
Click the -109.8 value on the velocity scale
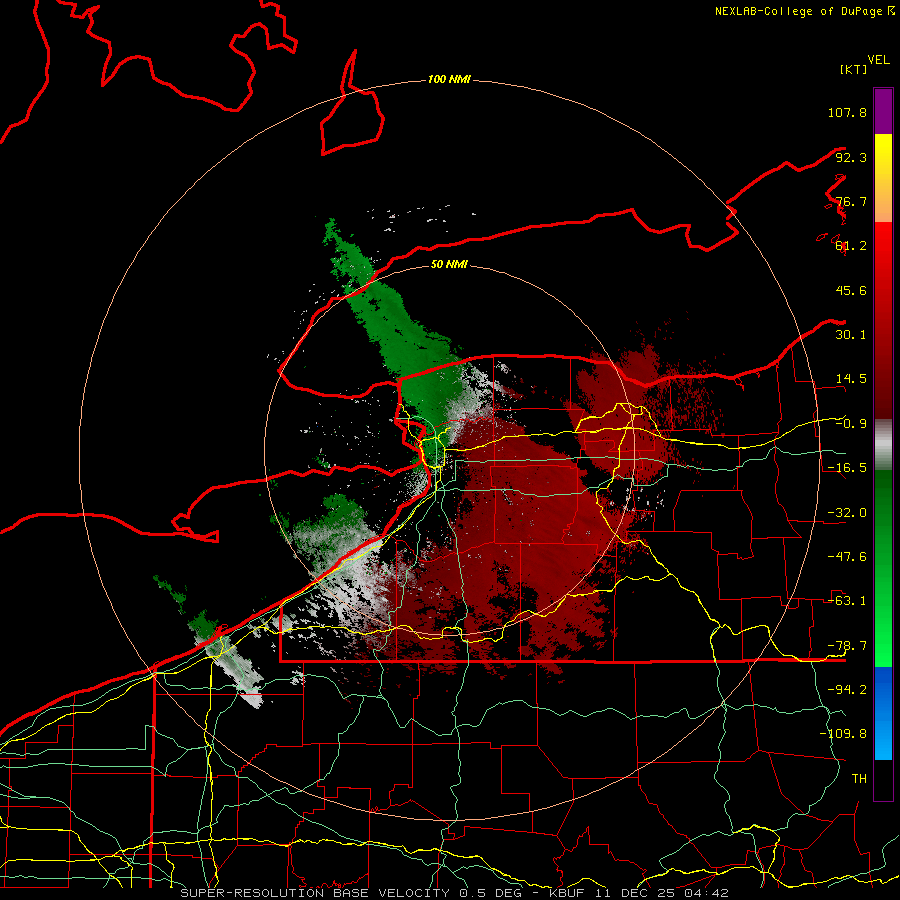click(843, 734)
